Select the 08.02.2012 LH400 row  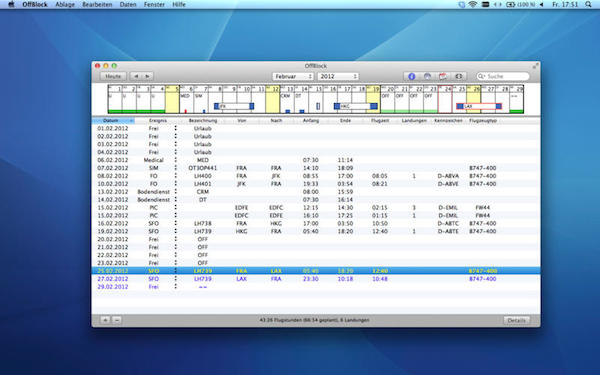[x=316, y=176]
